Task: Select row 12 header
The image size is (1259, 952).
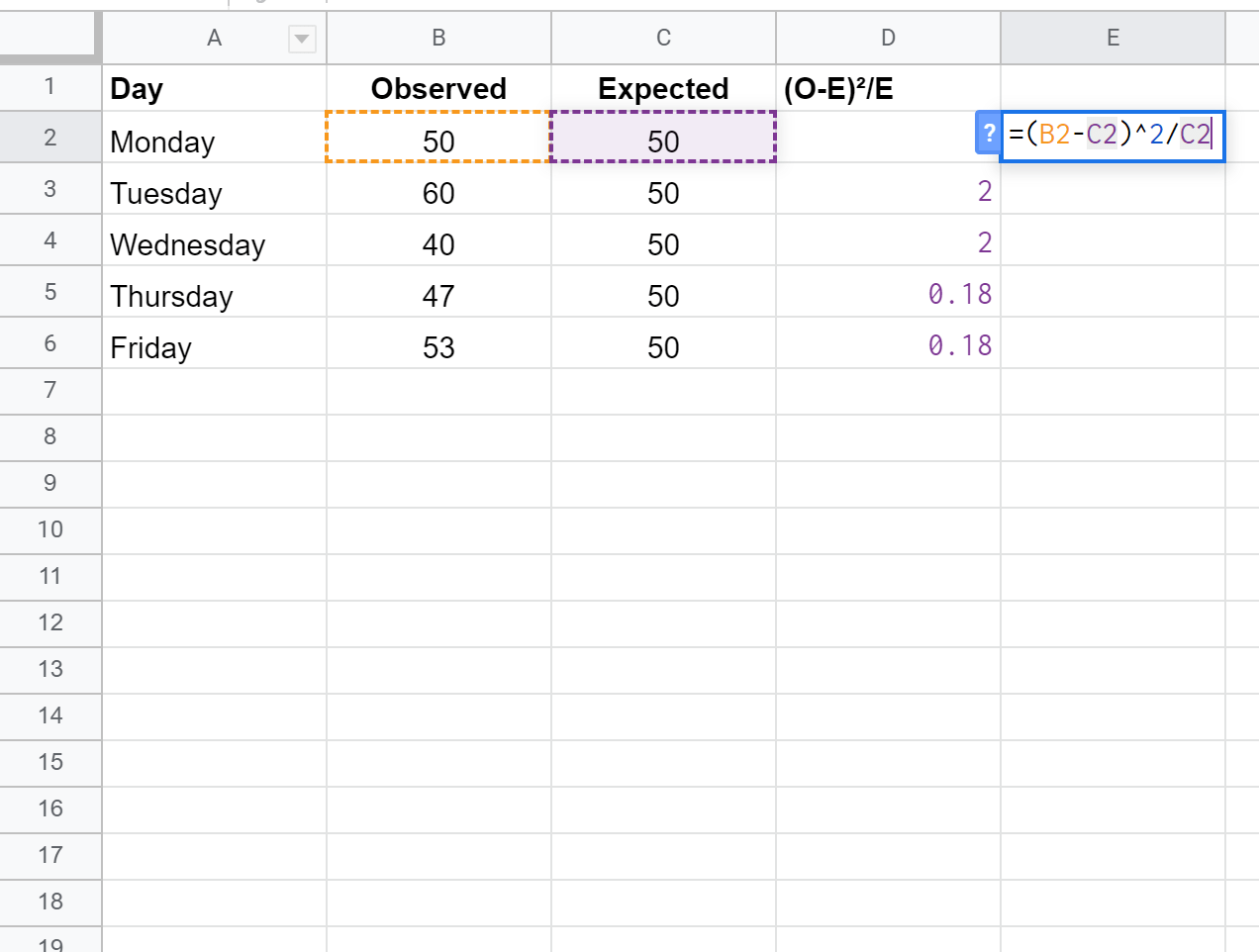Action: tap(49, 623)
